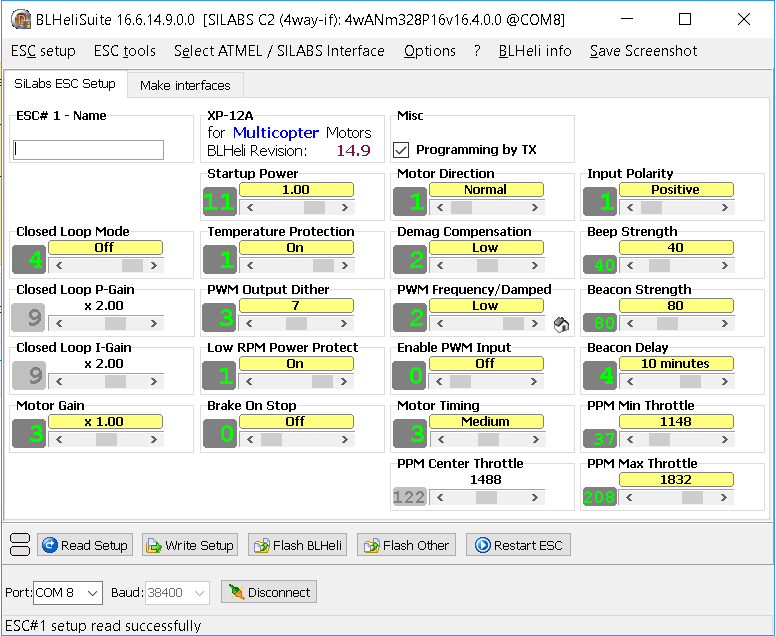Image resolution: width=776 pixels, height=636 pixels.
Task: Click Input Polarity right arrow
Action: point(725,208)
